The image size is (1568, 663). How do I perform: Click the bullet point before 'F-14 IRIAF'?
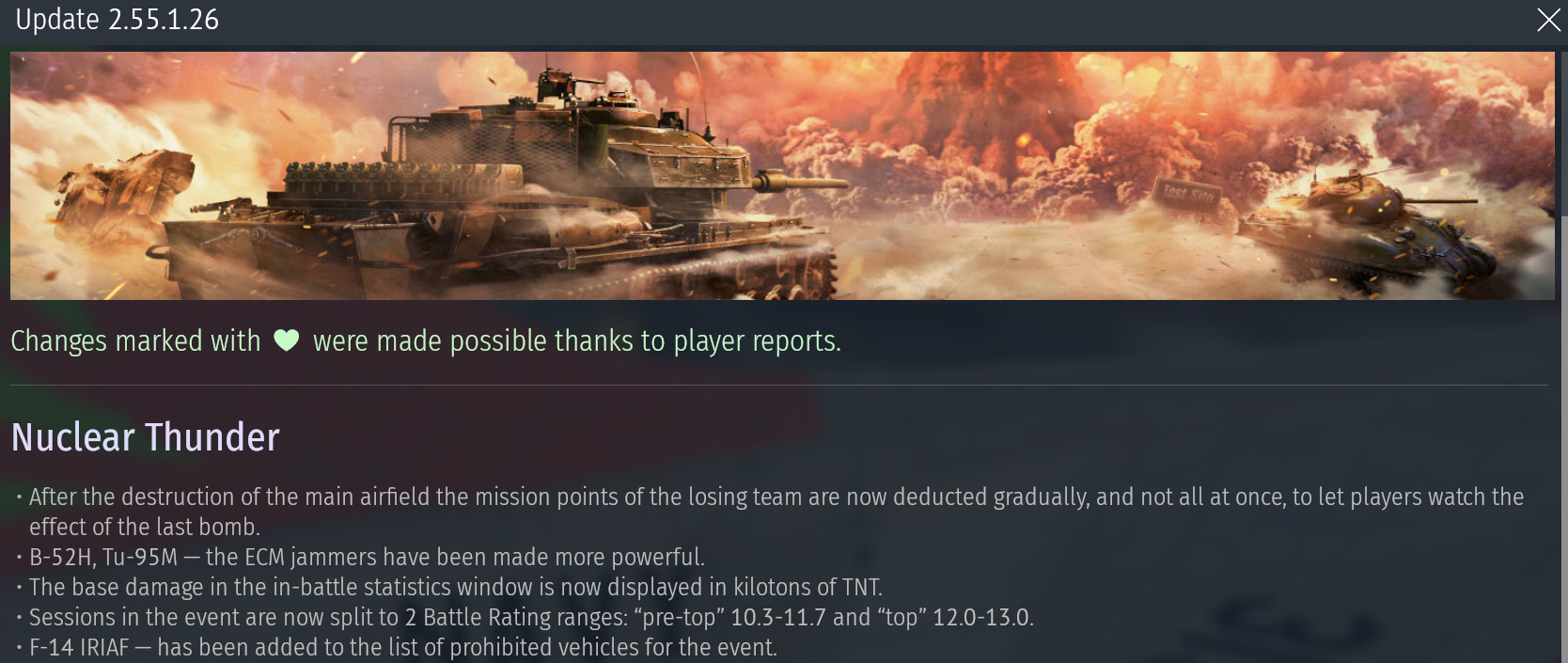19,647
